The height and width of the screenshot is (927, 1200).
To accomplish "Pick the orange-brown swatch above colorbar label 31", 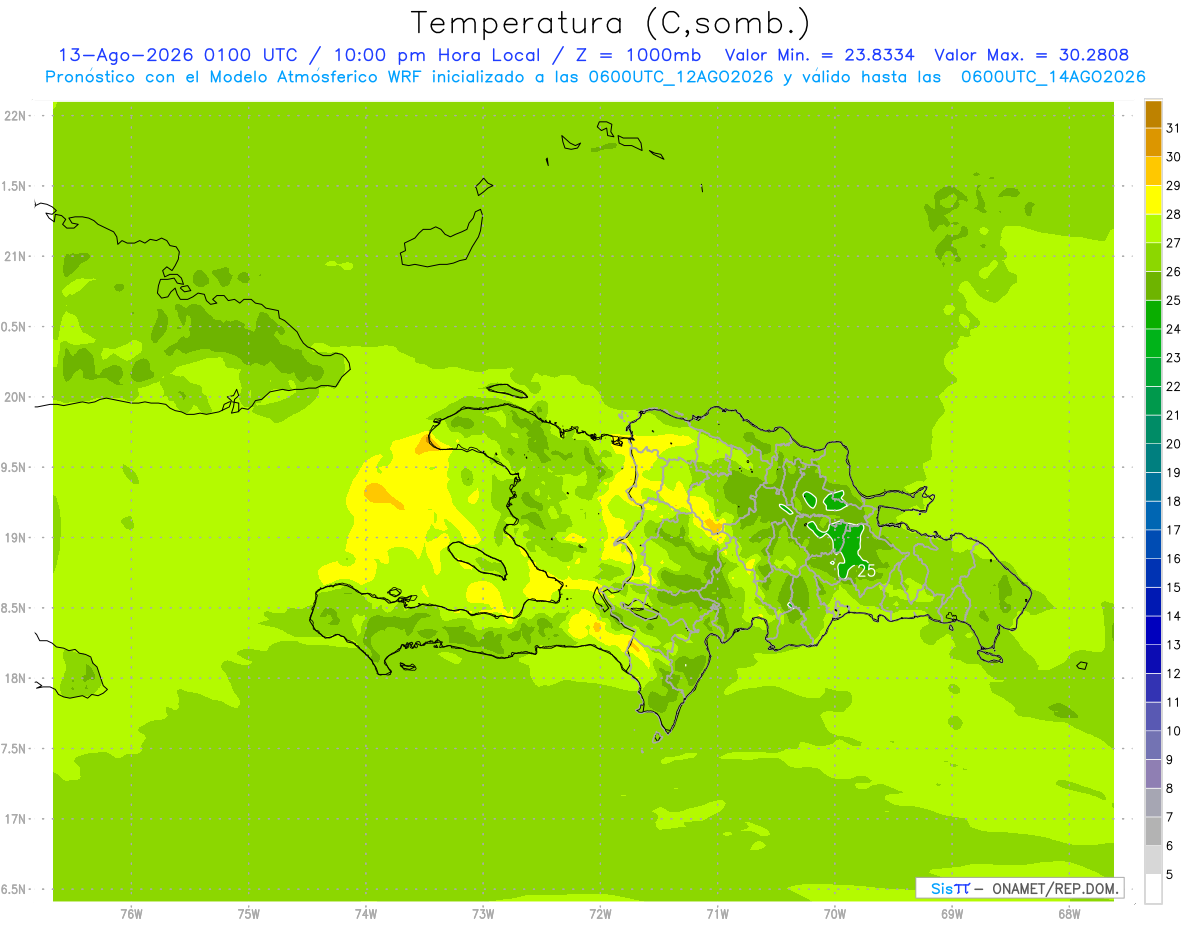I will [x=1153, y=115].
